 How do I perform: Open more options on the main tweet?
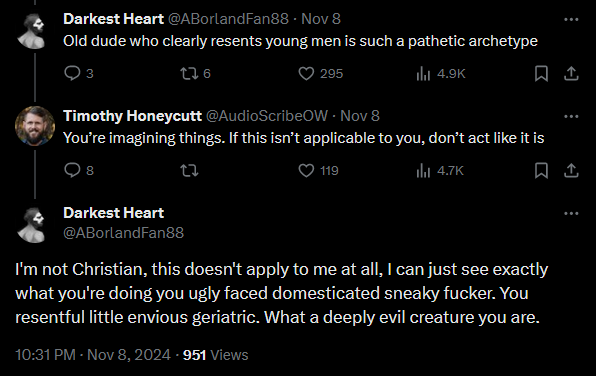click(x=571, y=213)
